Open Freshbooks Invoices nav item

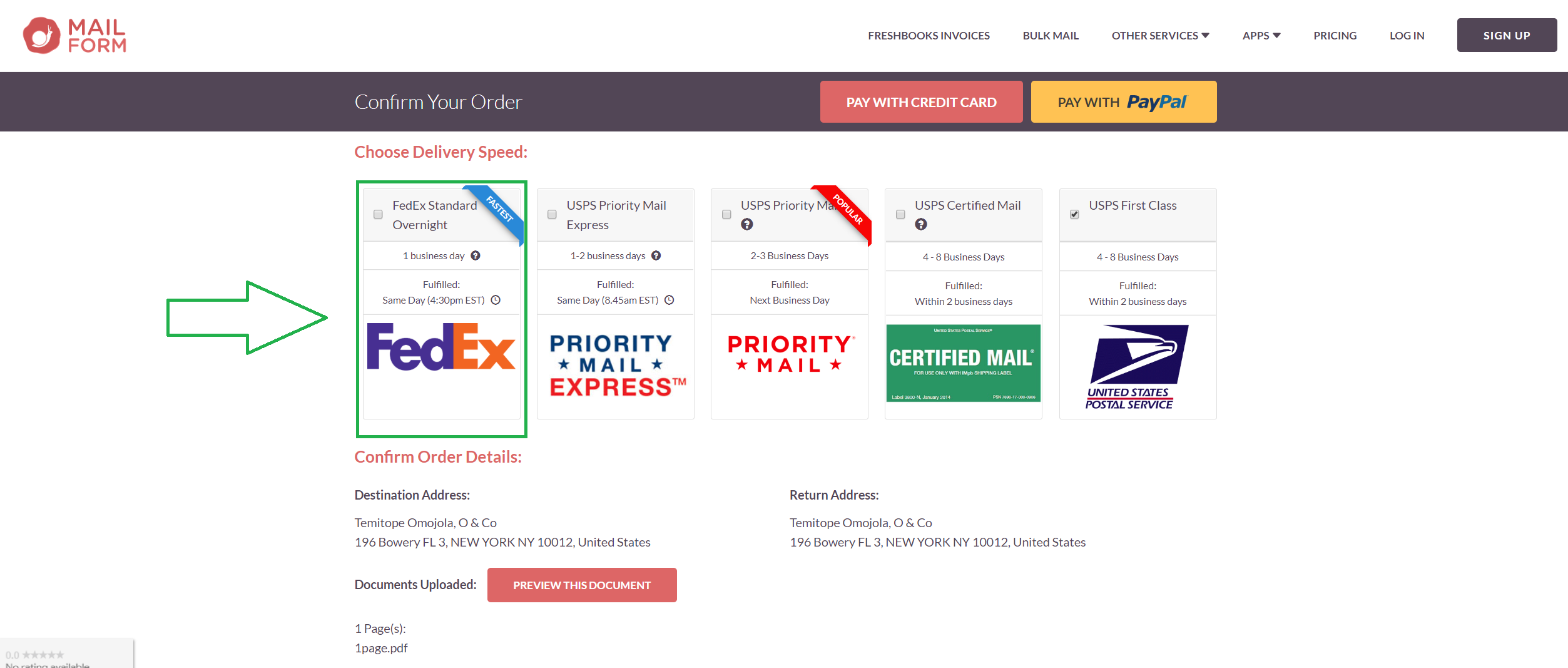(x=929, y=36)
